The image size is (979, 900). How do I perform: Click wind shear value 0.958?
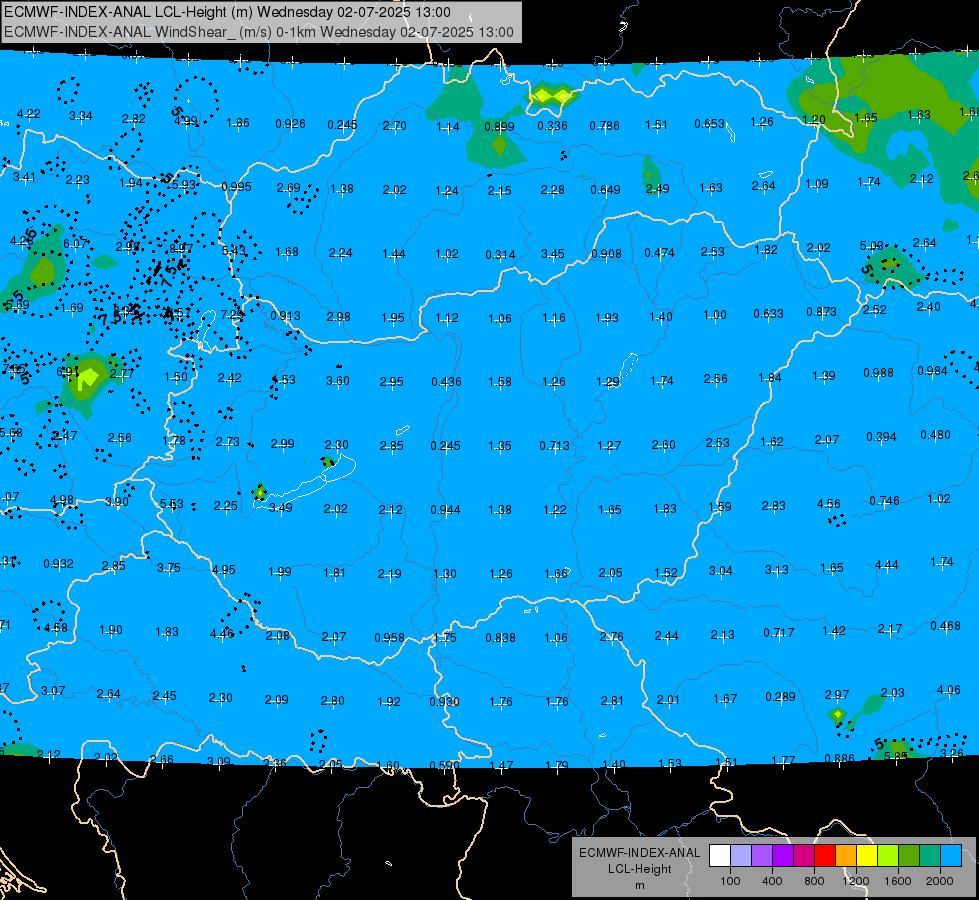click(x=390, y=637)
